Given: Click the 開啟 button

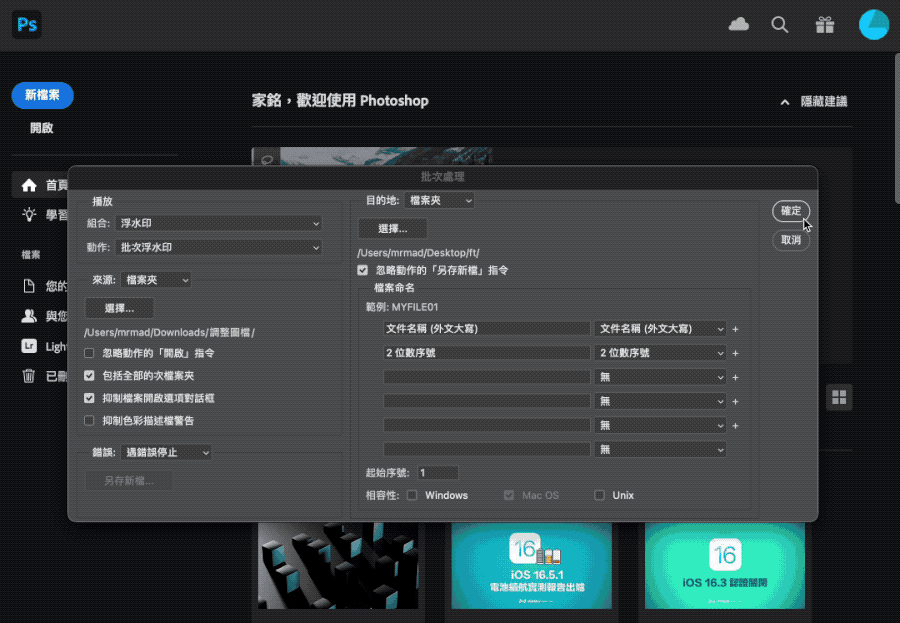Looking at the screenshot, I should [42, 128].
